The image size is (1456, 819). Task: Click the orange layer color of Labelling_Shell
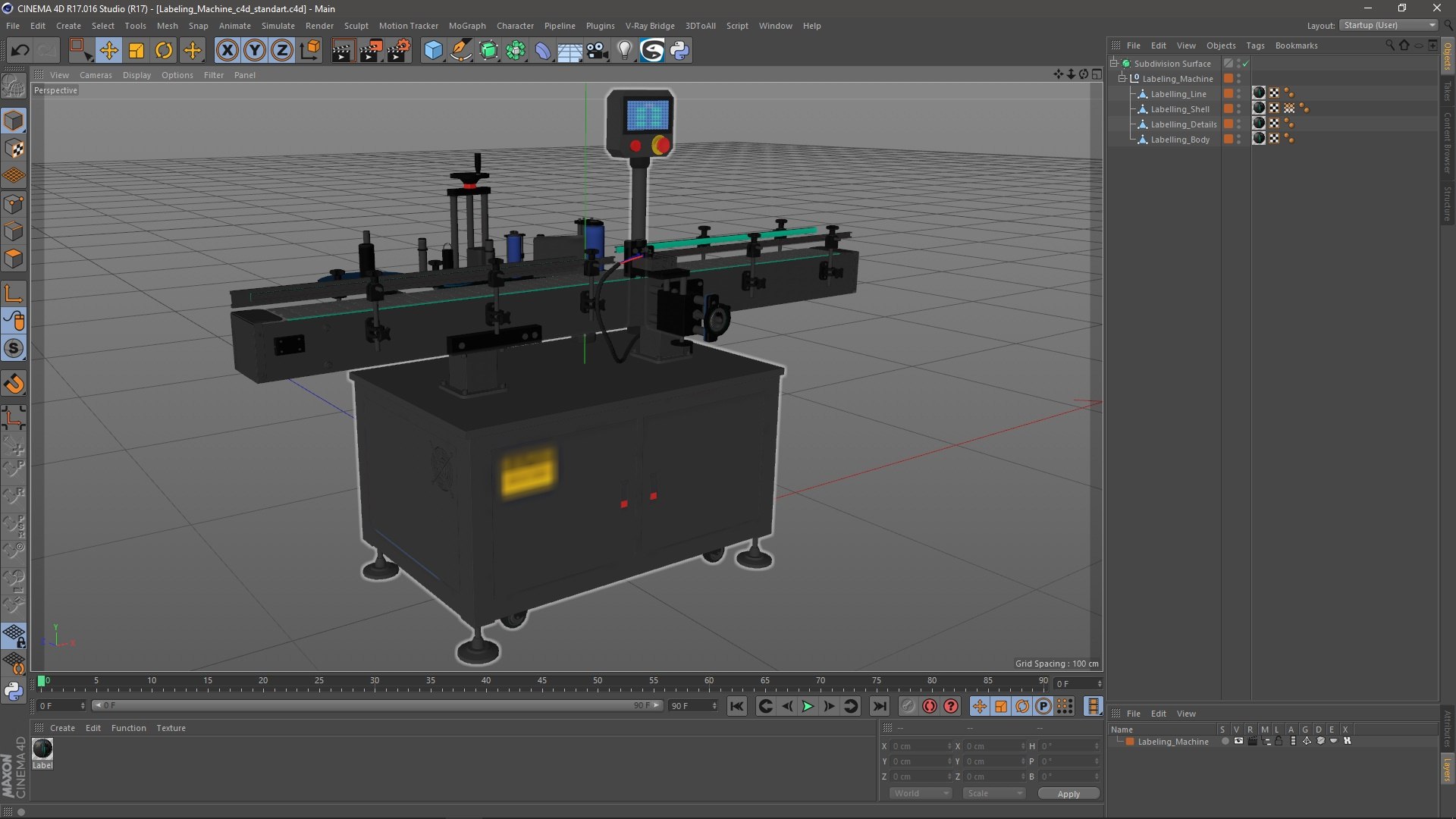pos(1228,109)
